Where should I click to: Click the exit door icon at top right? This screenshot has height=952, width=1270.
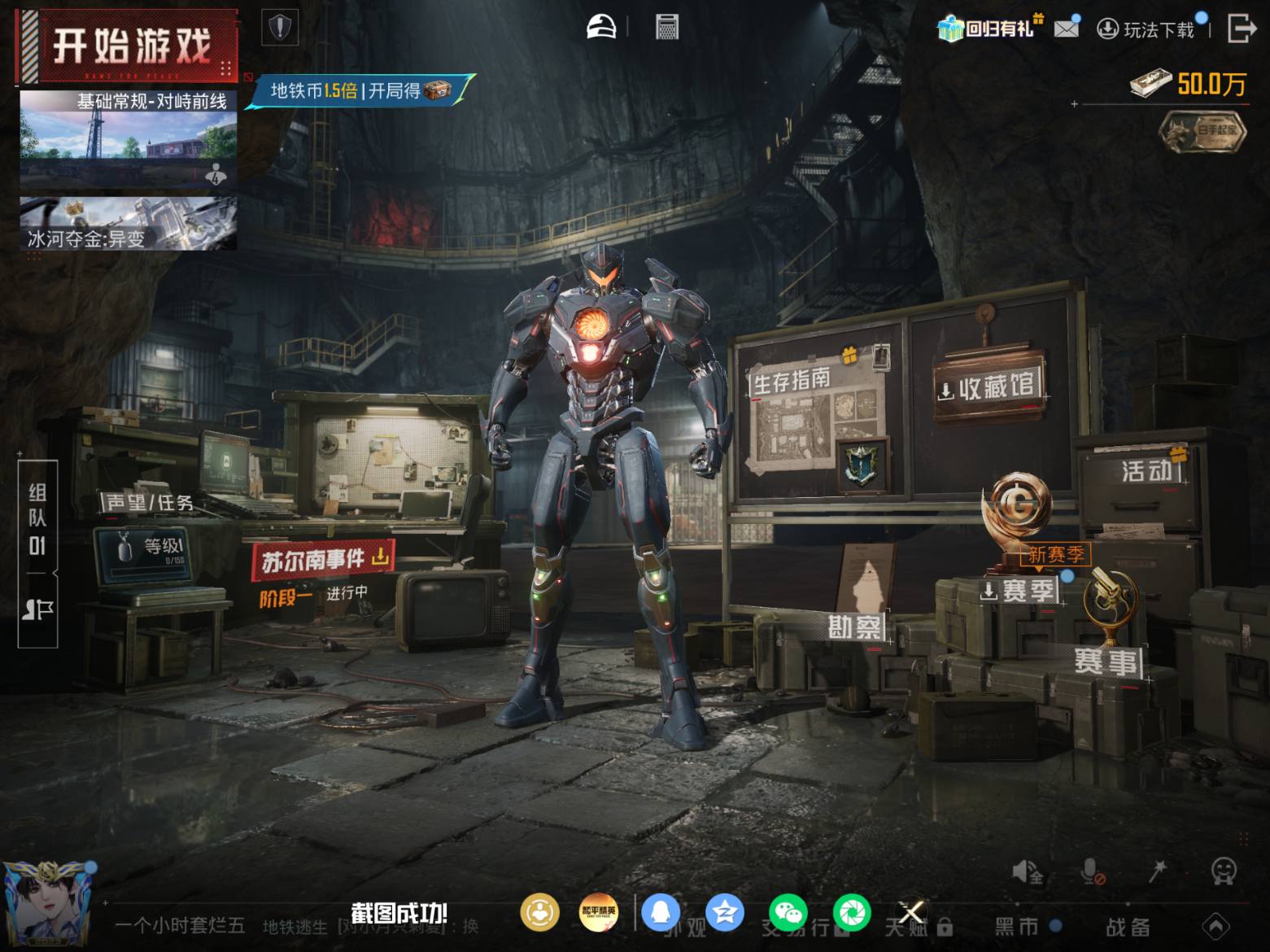[x=1242, y=28]
